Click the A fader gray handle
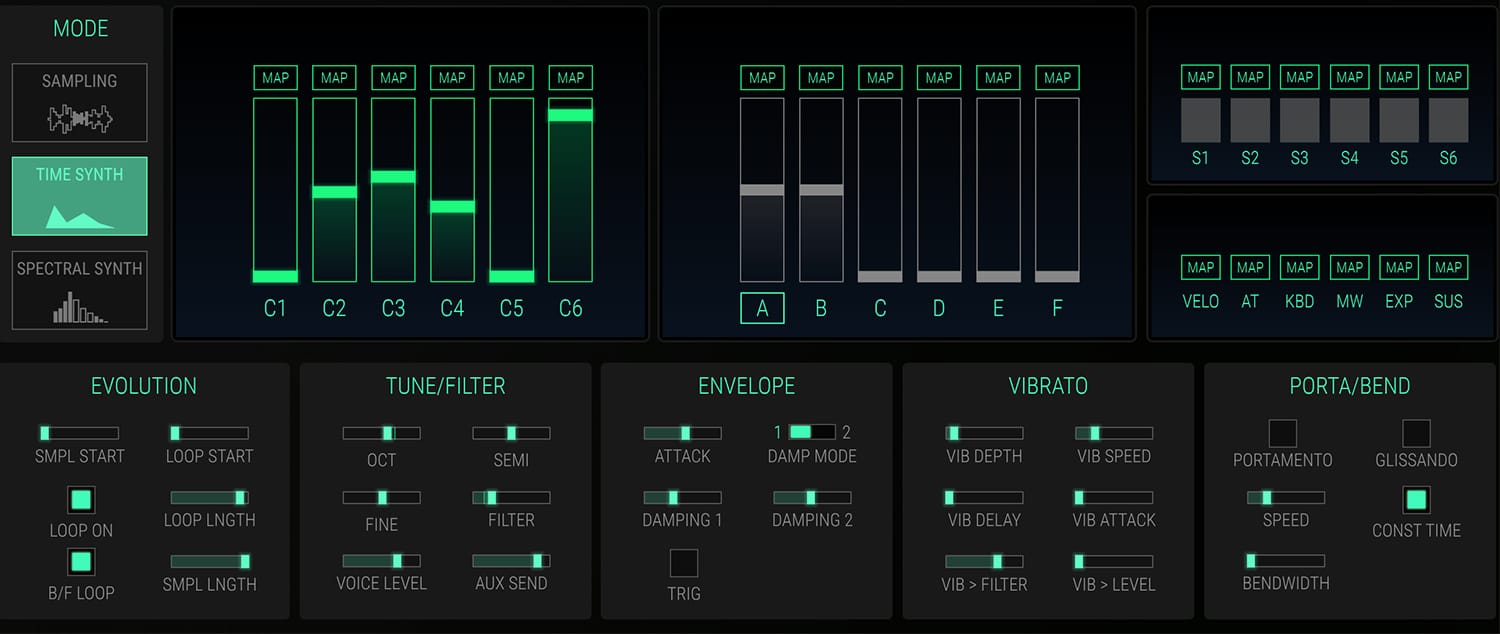 point(762,189)
